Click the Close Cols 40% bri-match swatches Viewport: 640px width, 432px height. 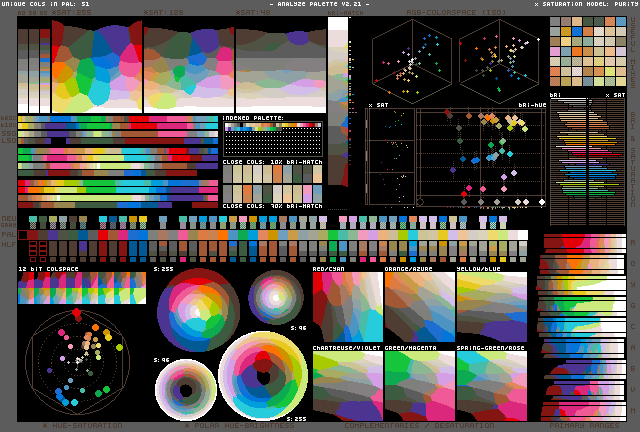tap(272, 193)
